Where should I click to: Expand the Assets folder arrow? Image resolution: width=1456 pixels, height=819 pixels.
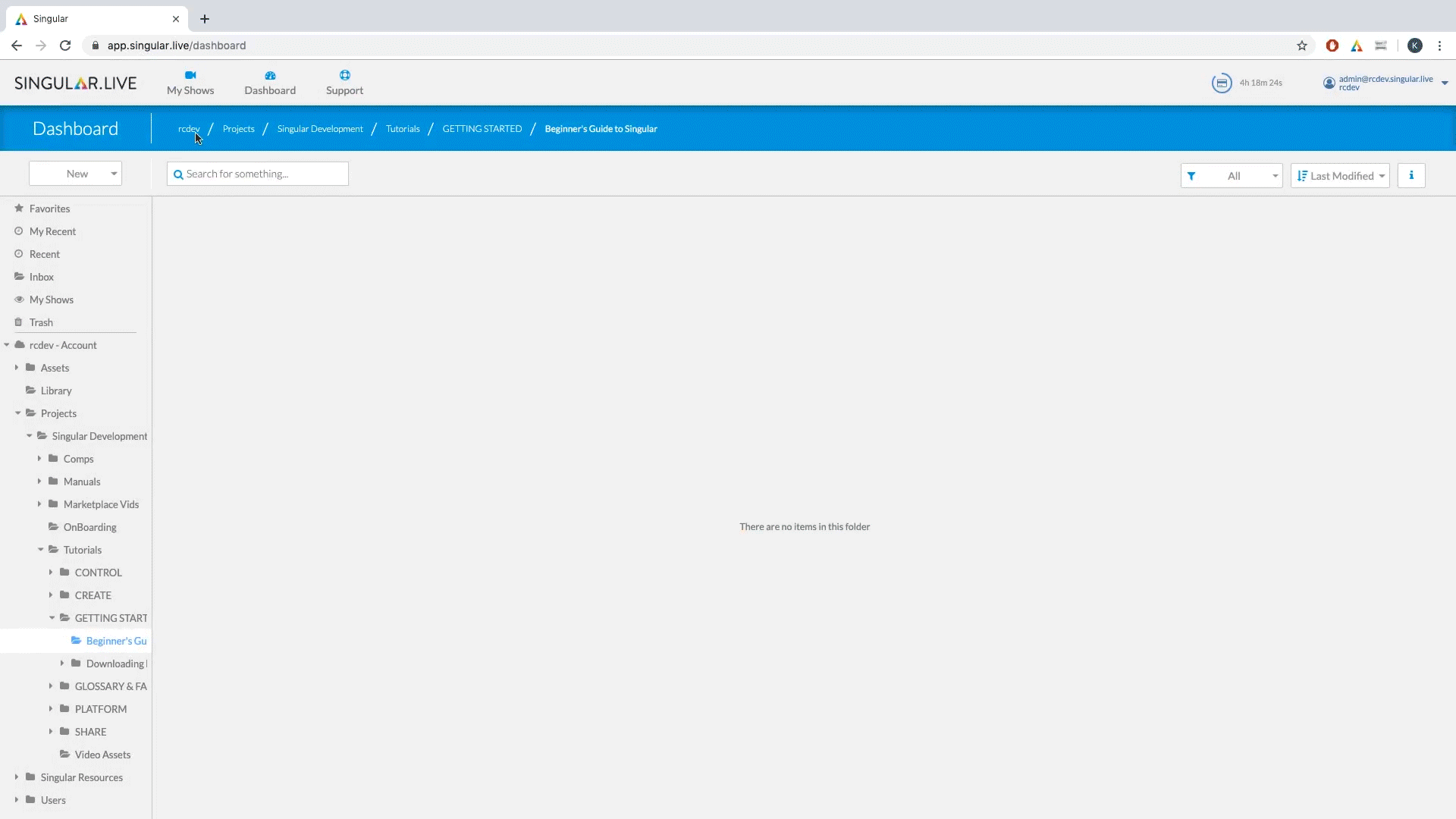17,368
